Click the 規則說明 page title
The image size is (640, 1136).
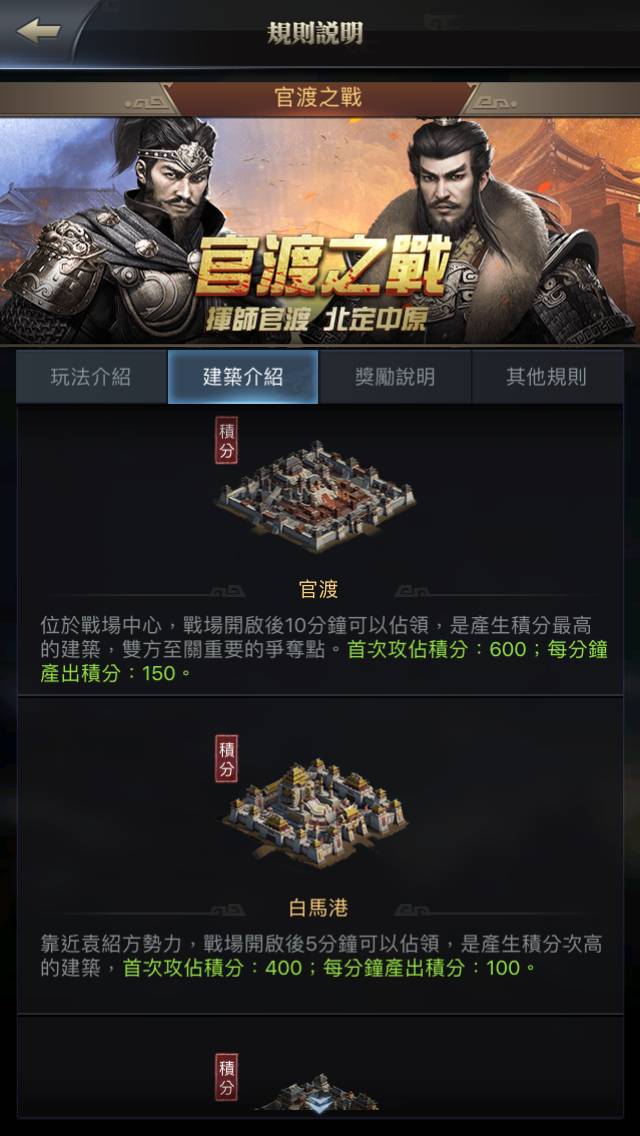[x=315, y=33]
